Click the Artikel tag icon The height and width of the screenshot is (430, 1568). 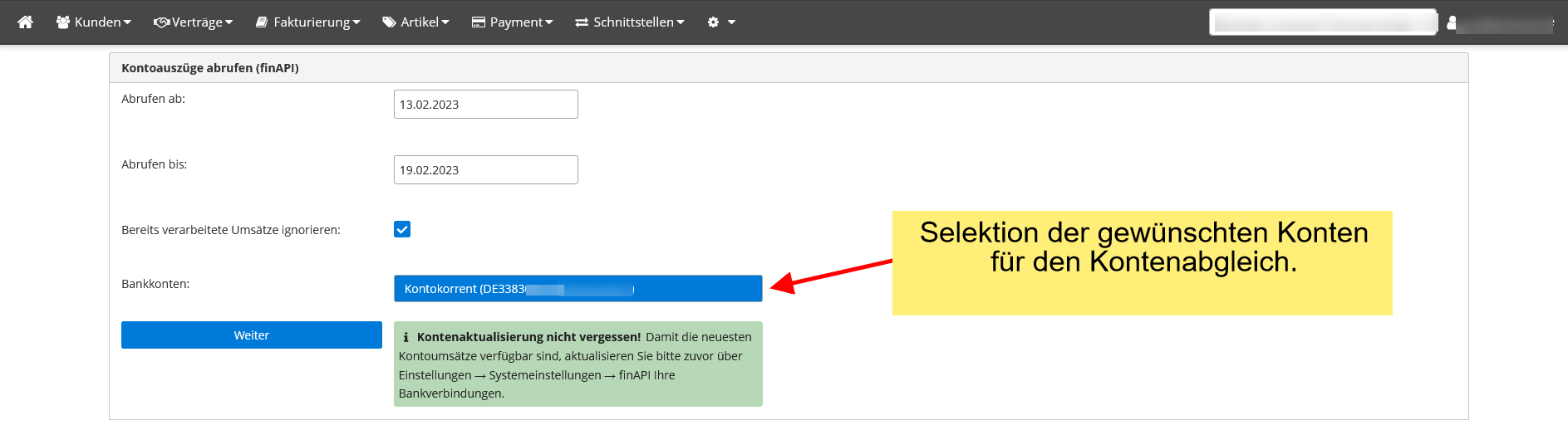pyautogui.click(x=389, y=22)
